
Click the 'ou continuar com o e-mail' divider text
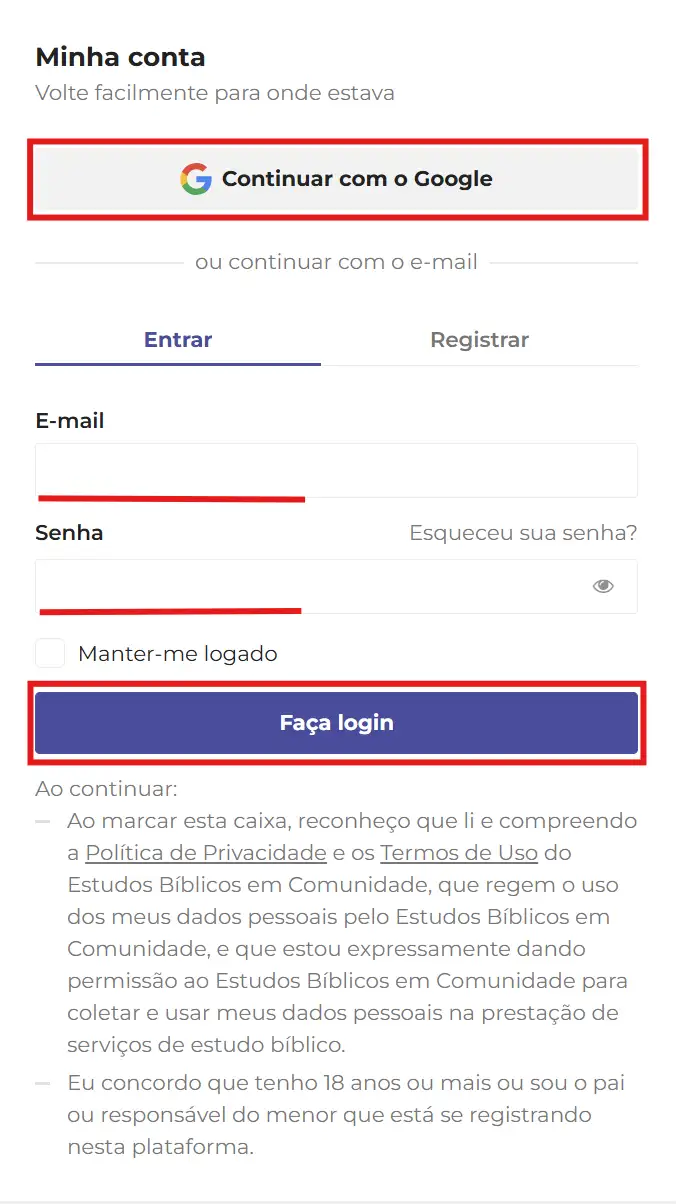(336, 263)
